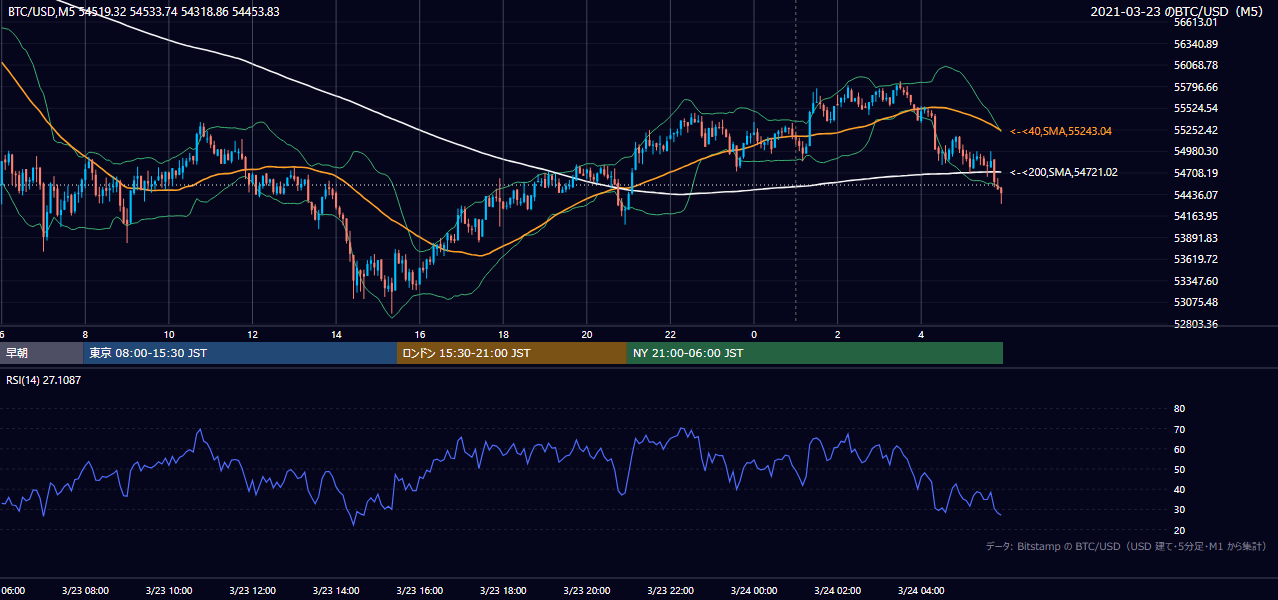Screen dimensions: 1278x600
Task: Click the 2021-03-23 BTC/USD (M5) chart title
Action: (1179, 11)
